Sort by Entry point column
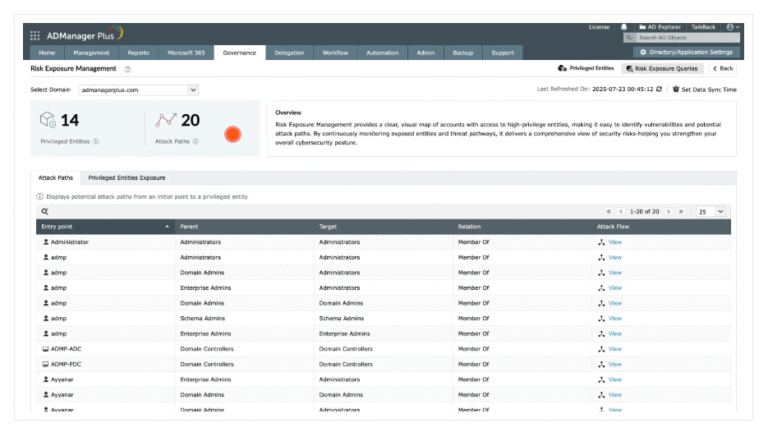Image resolution: width=768 pixels, height=437 pixels. (x=105, y=226)
